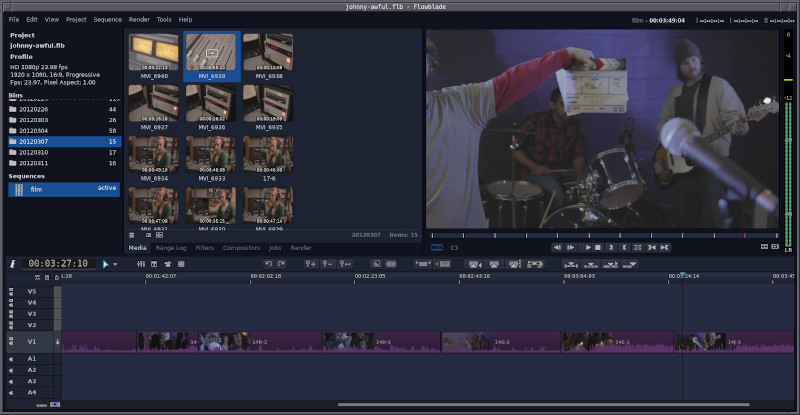This screenshot has width=800, height=415.
Task: Click the timecode display 00:03:27:10
Action: (58, 263)
